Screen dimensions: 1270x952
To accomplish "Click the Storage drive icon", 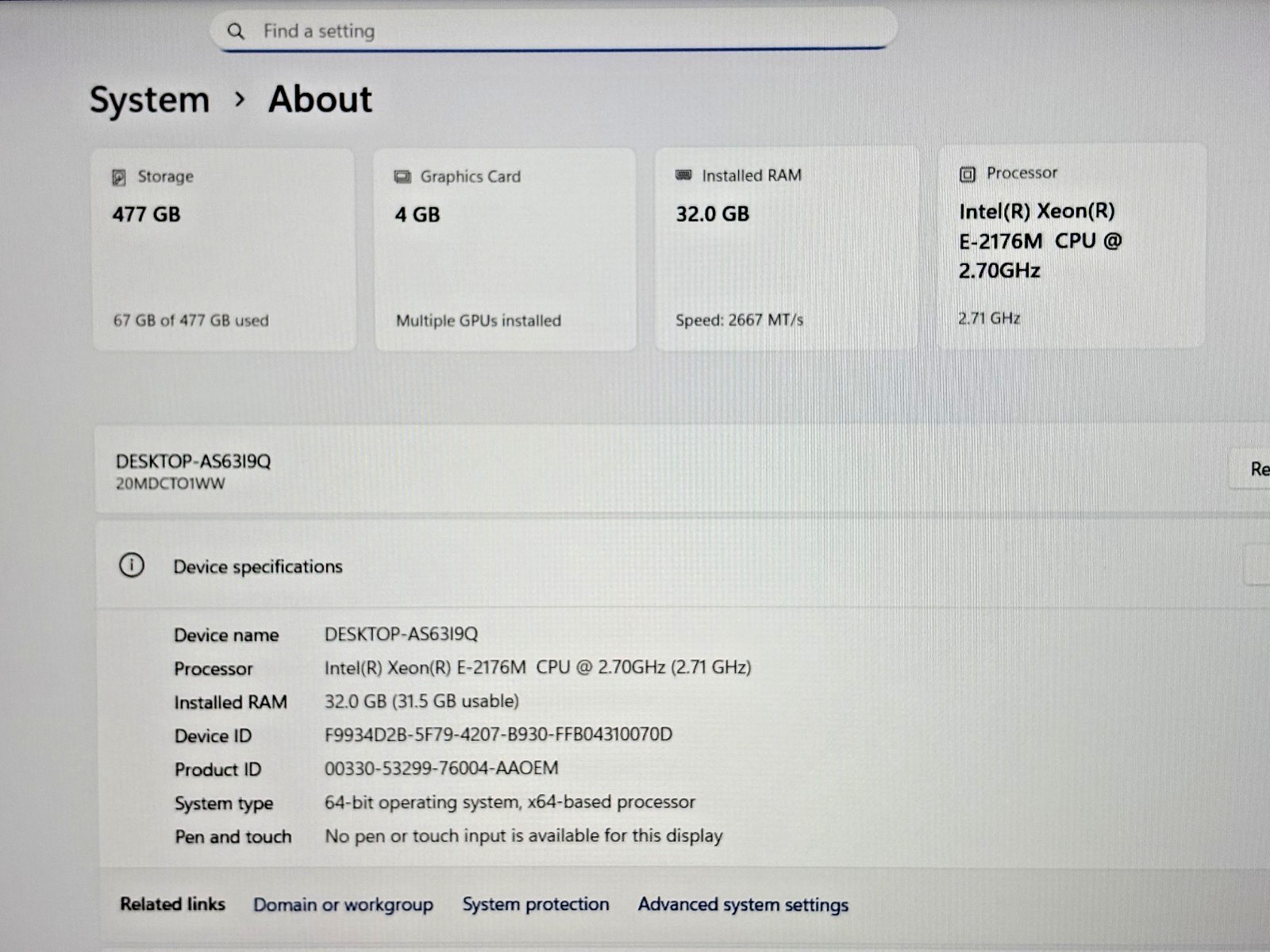I will [x=119, y=177].
